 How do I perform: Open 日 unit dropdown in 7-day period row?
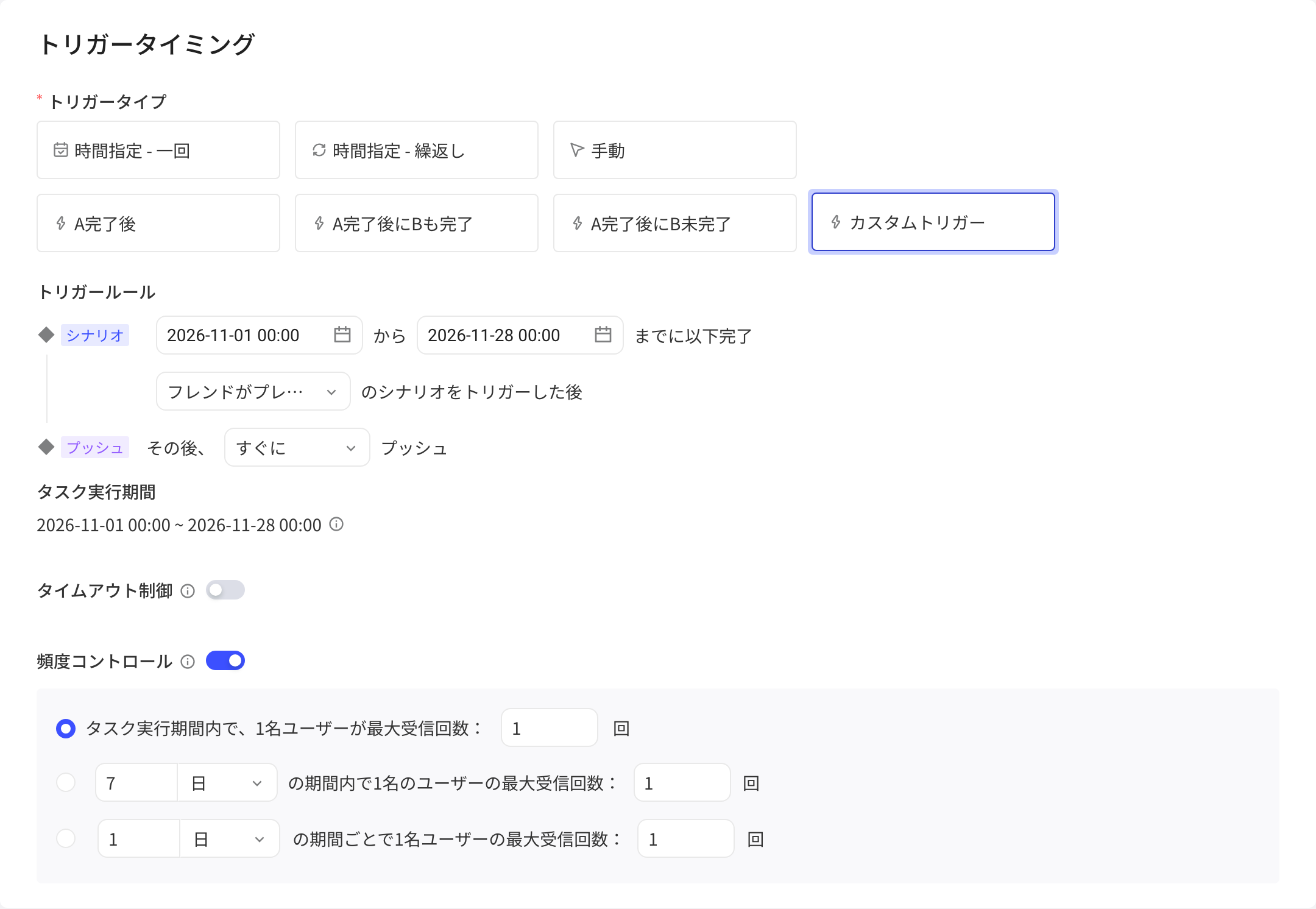(x=227, y=782)
